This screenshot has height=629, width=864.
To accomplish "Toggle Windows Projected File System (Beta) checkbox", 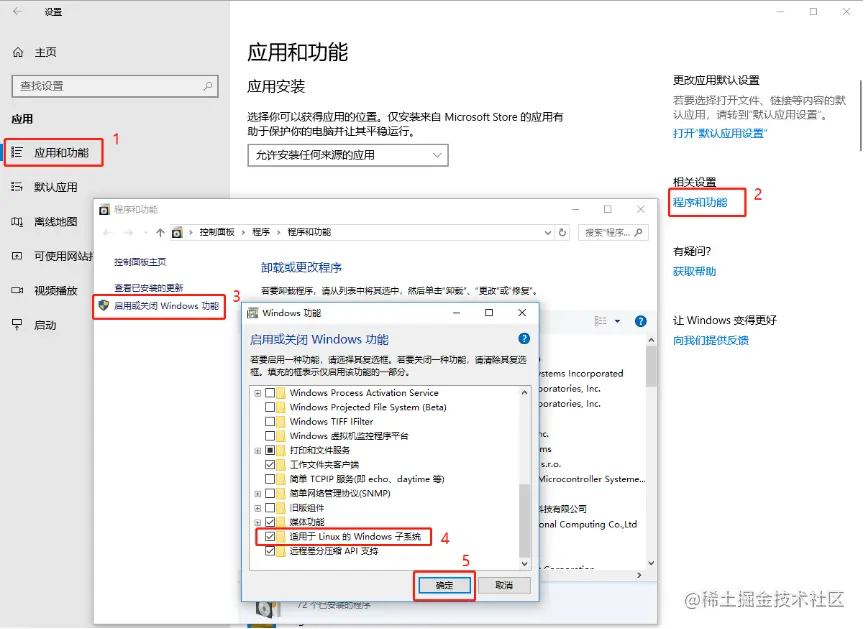I will coord(270,407).
